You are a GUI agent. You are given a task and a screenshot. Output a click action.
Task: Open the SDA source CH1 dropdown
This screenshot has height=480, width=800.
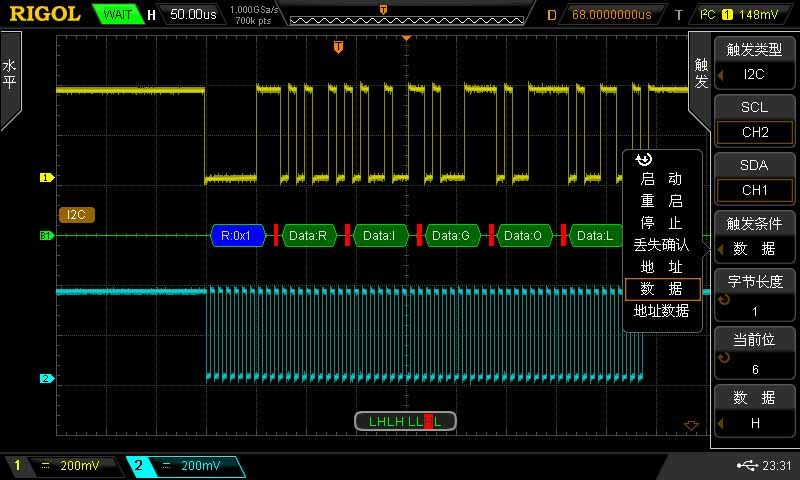(x=754, y=190)
